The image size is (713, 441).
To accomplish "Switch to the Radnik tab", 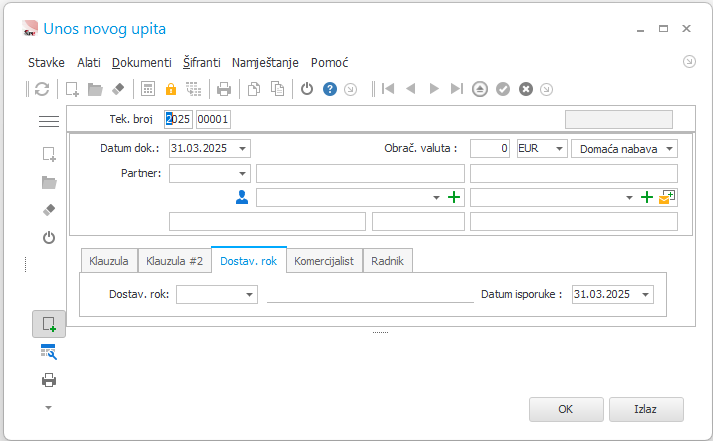I will click(387, 261).
